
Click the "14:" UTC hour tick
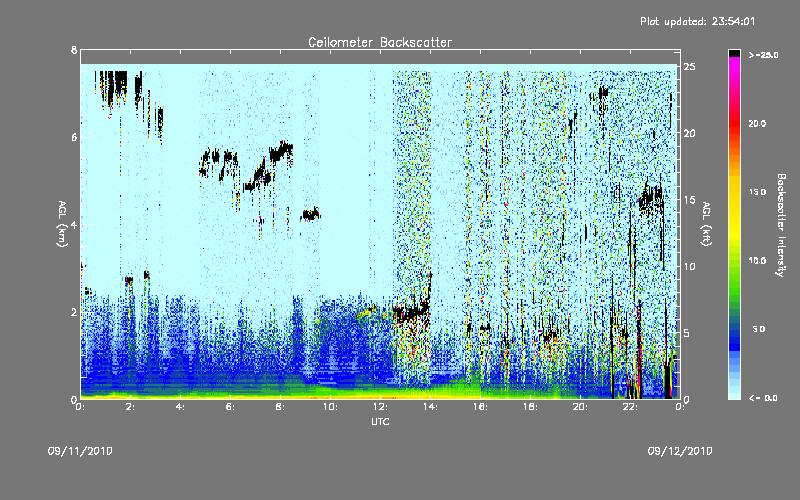click(430, 407)
